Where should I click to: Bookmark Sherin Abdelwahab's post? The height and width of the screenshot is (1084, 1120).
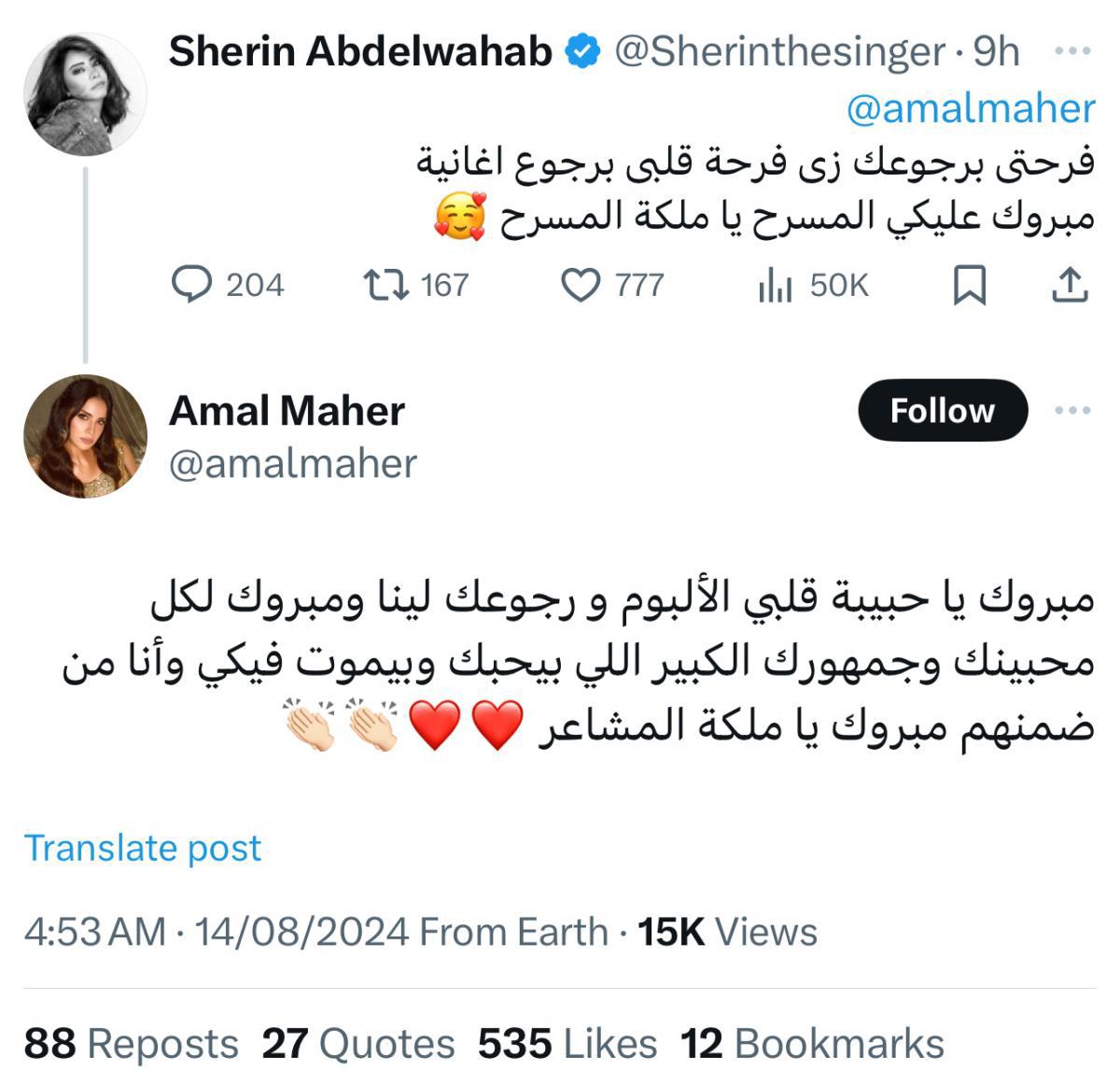coord(969,285)
